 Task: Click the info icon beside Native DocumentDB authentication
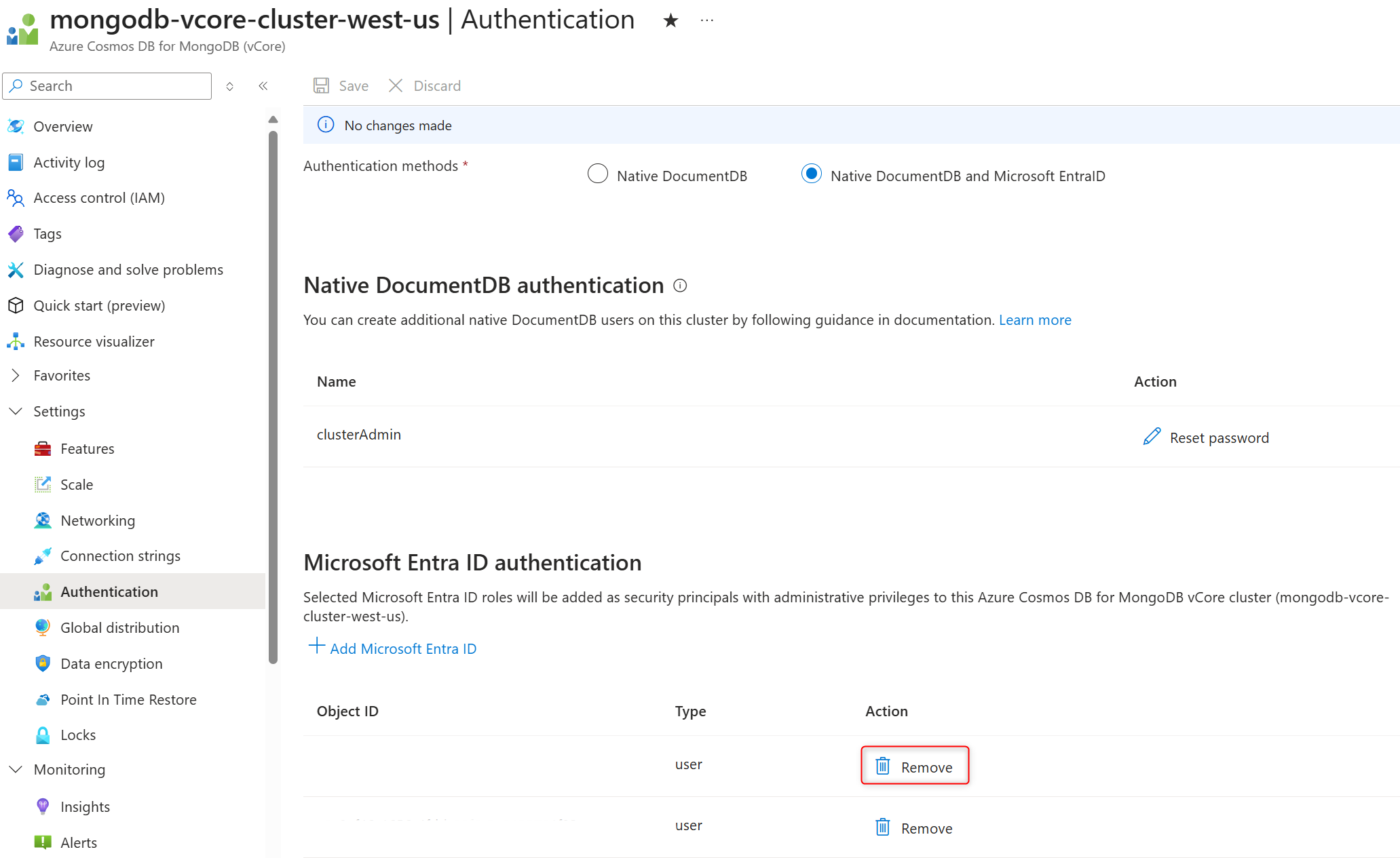coord(680,286)
